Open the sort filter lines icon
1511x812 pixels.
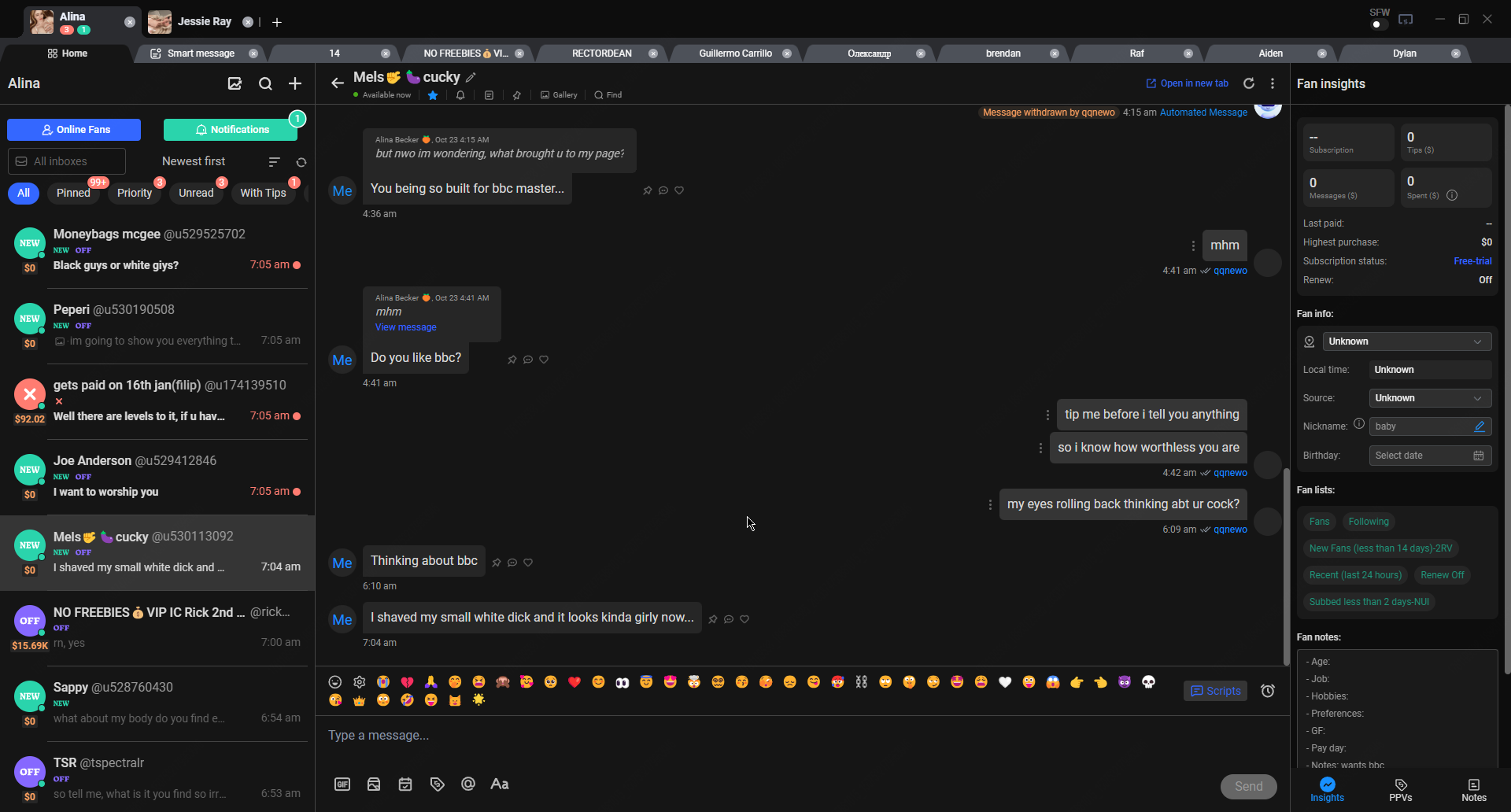click(x=274, y=162)
